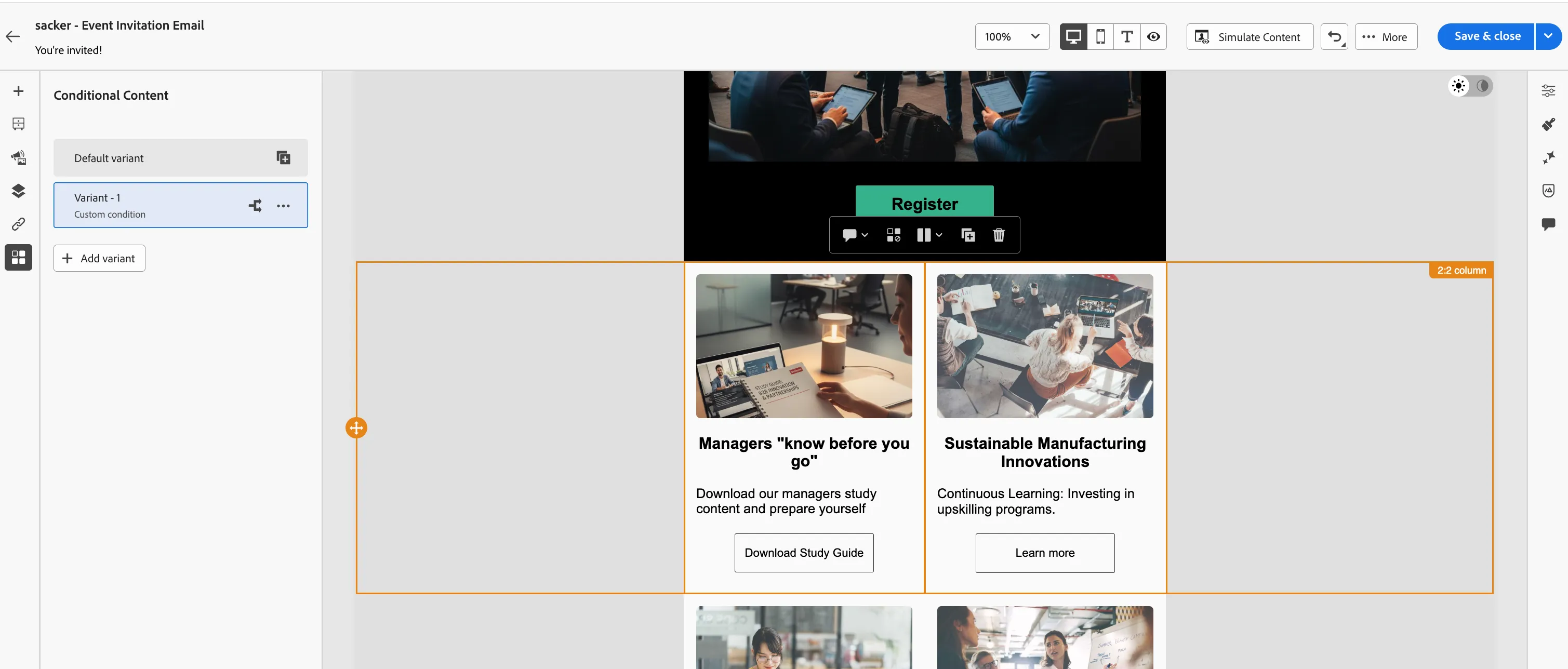Click the Simulate Content button
The image size is (1568, 669).
(x=1249, y=36)
